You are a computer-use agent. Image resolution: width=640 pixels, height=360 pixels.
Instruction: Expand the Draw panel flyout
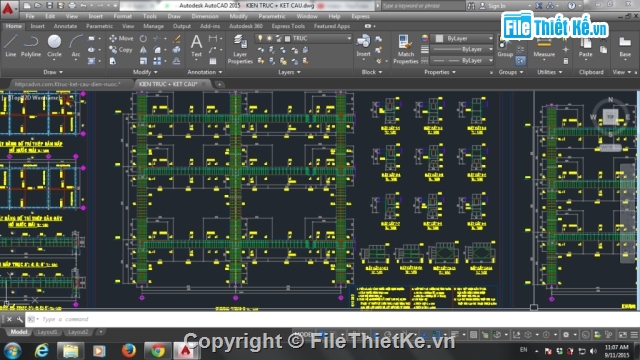tap(53, 72)
